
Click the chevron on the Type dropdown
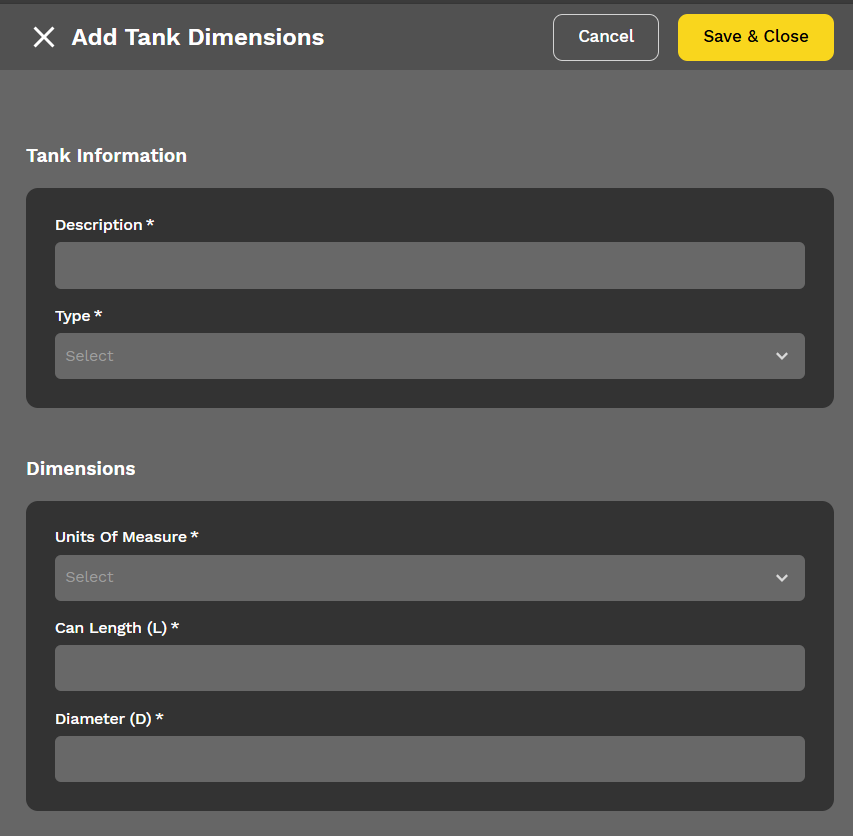pos(783,355)
